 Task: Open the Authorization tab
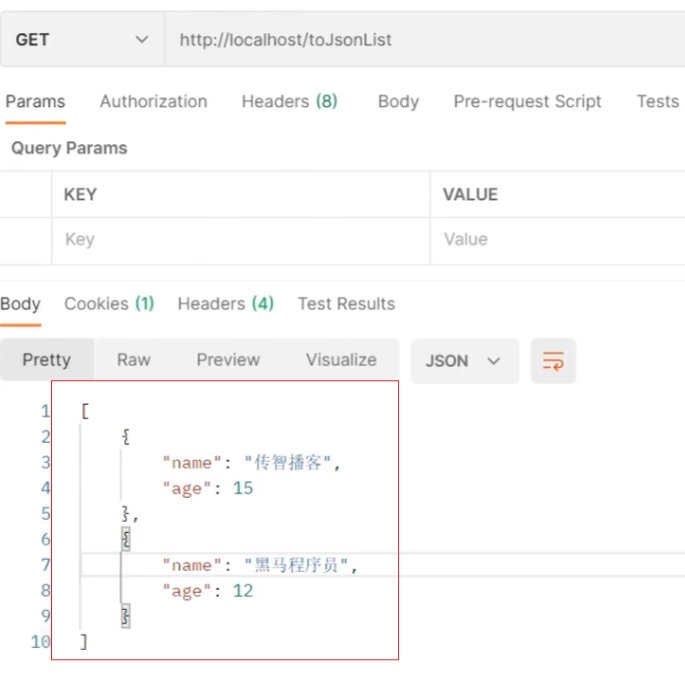tap(153, 101)
